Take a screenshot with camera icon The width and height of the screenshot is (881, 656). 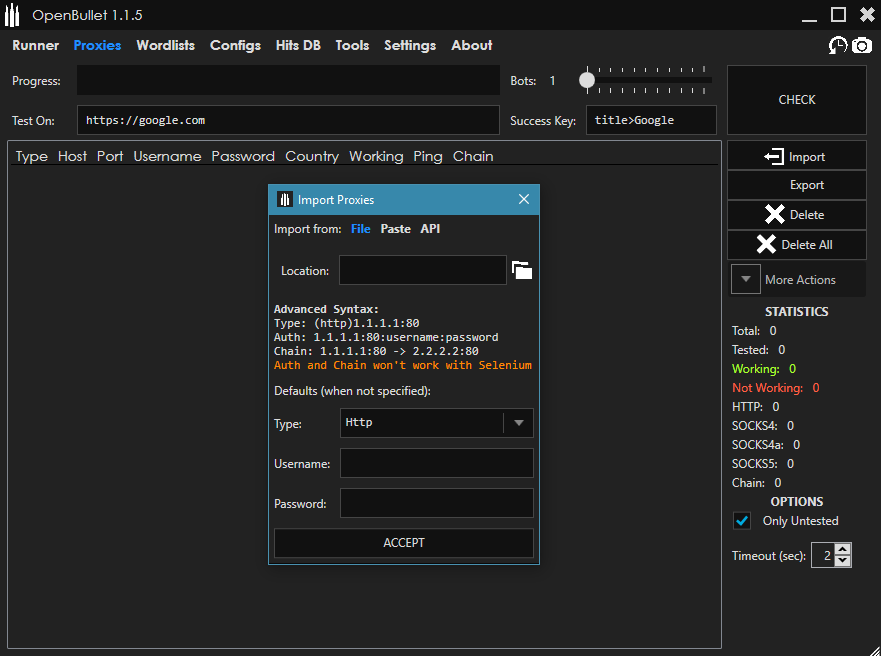click(x=862, y=45)
